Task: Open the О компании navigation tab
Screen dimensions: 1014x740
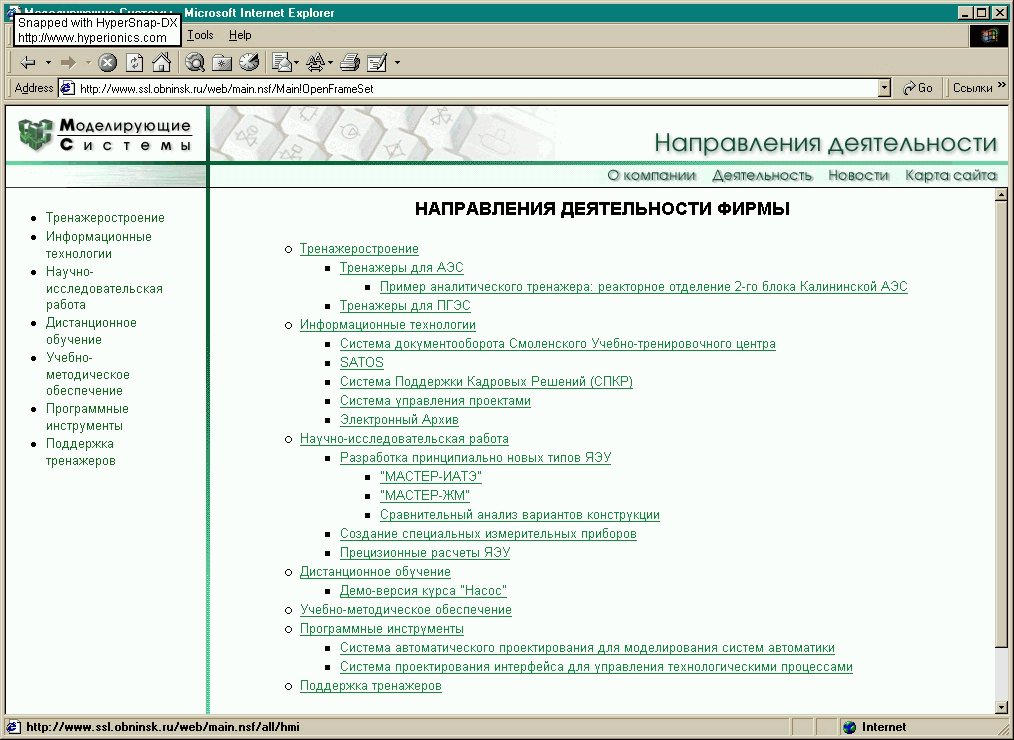Action: 651,175
